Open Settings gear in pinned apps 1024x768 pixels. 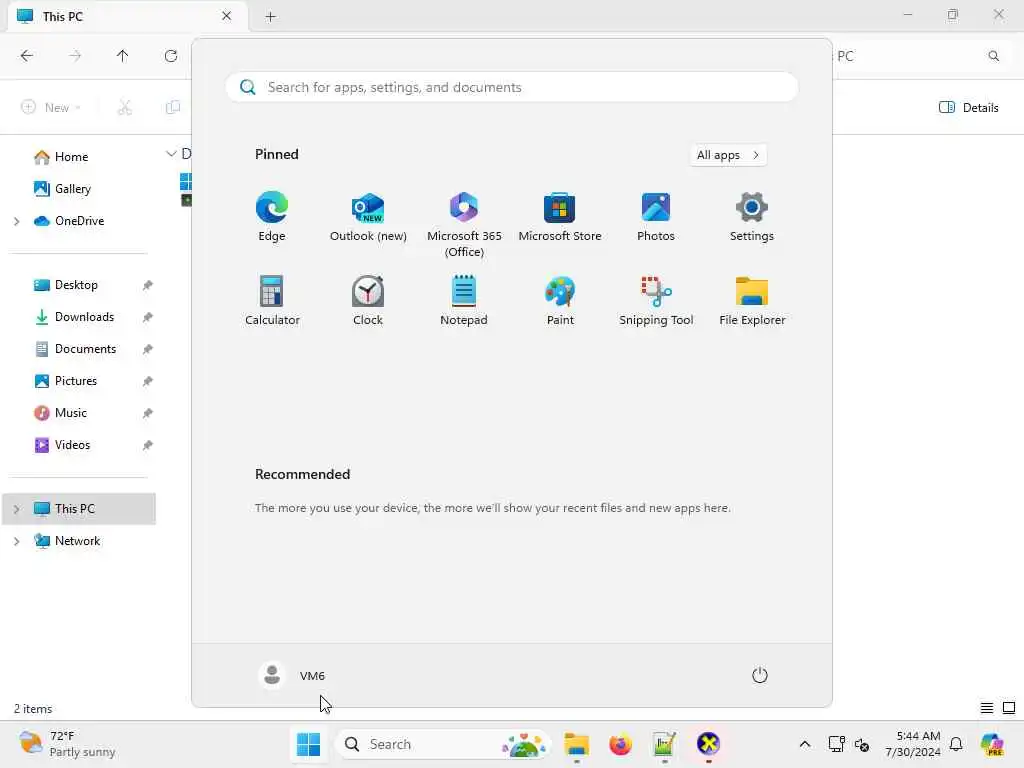coord(752,217)
